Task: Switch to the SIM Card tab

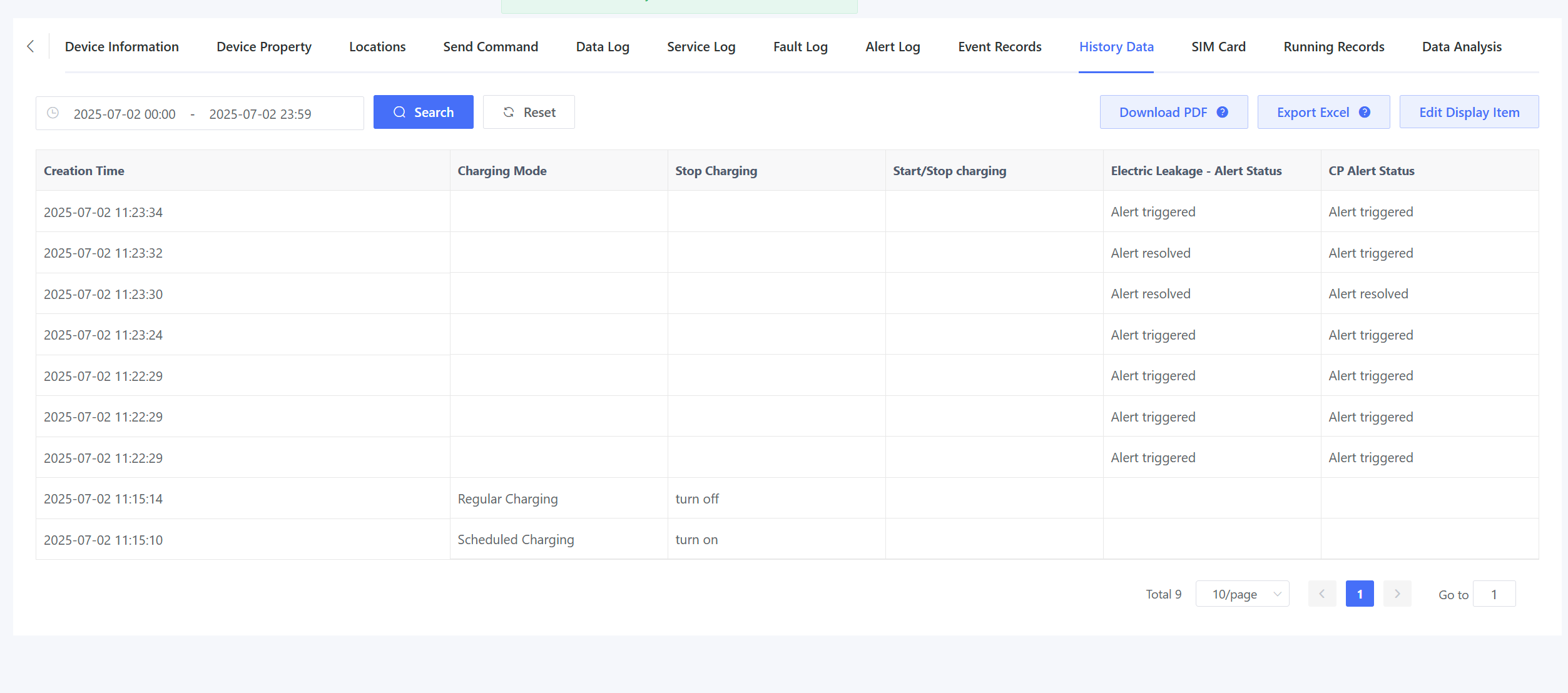Action: point(1218,47)
